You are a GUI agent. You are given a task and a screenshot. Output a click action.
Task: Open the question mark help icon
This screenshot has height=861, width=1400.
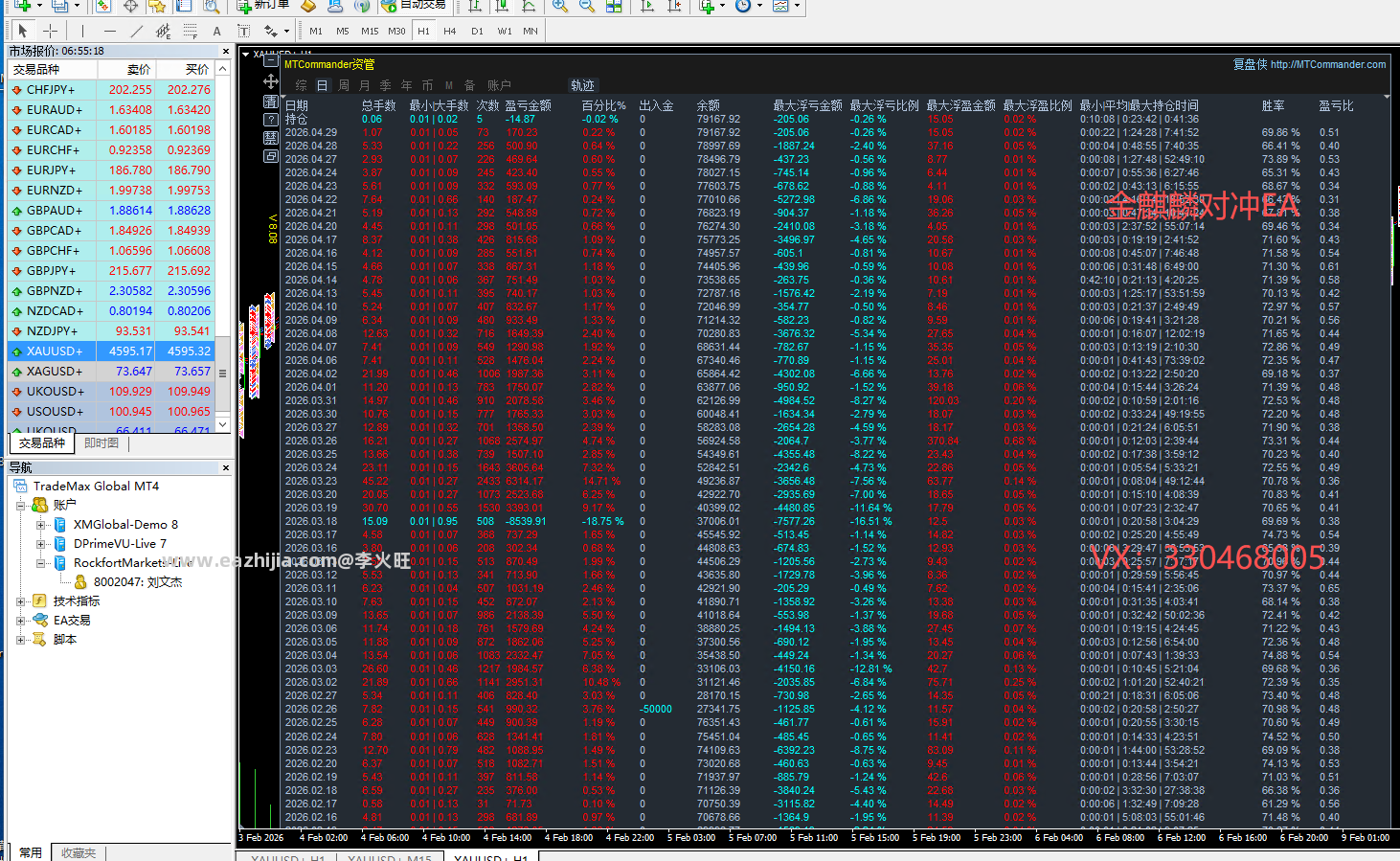pyautogui.click(x=271, y=119)
